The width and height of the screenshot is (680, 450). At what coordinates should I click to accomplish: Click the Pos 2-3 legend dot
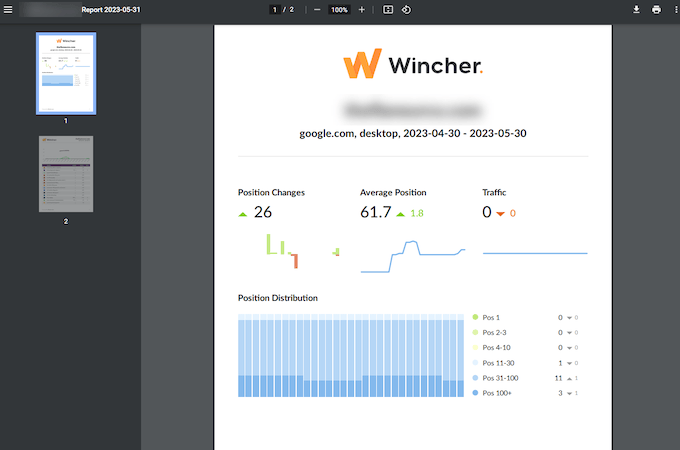pos(475,333)
